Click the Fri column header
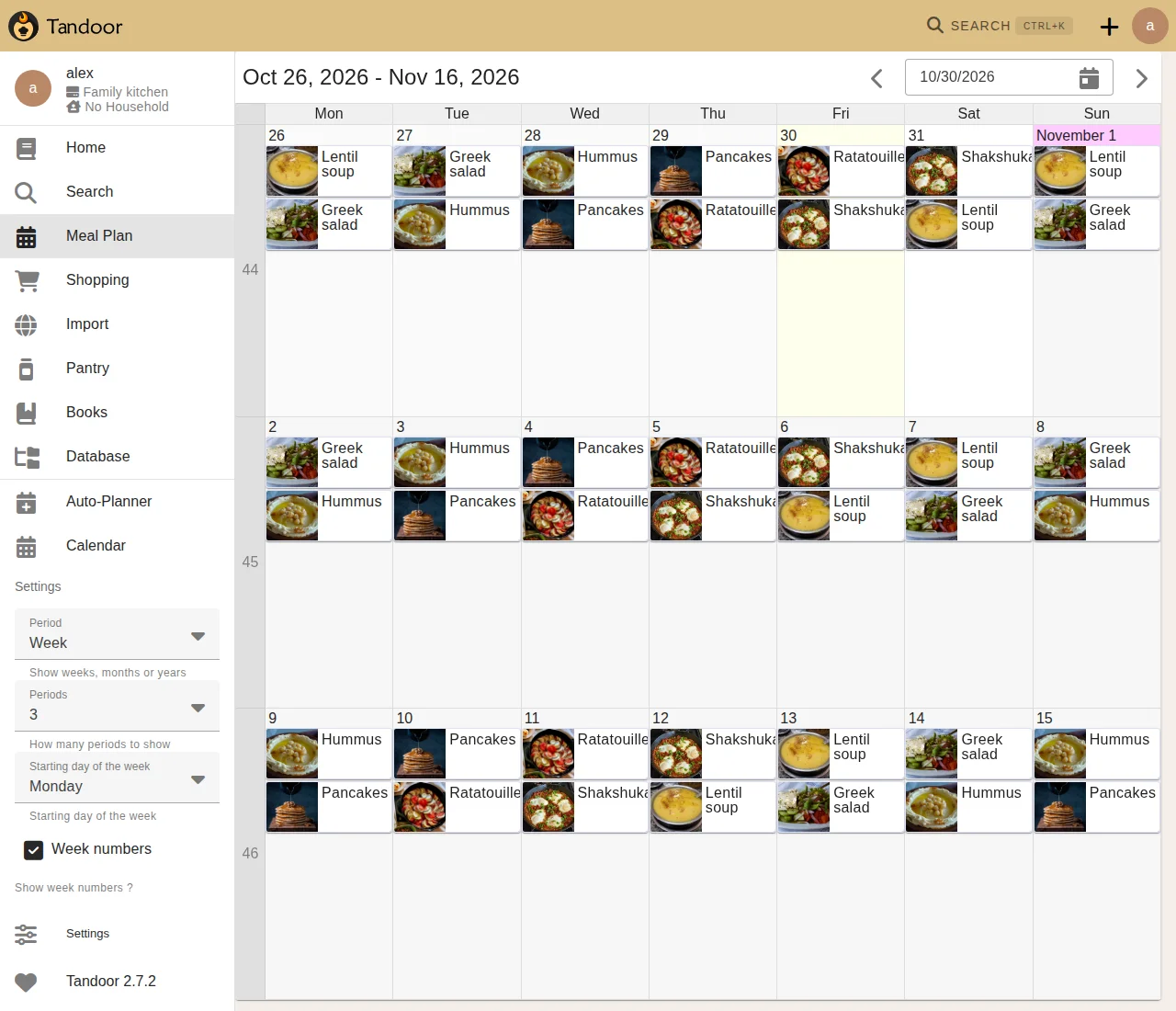This screenshot has height=1011, width=1176. (841, 114)
